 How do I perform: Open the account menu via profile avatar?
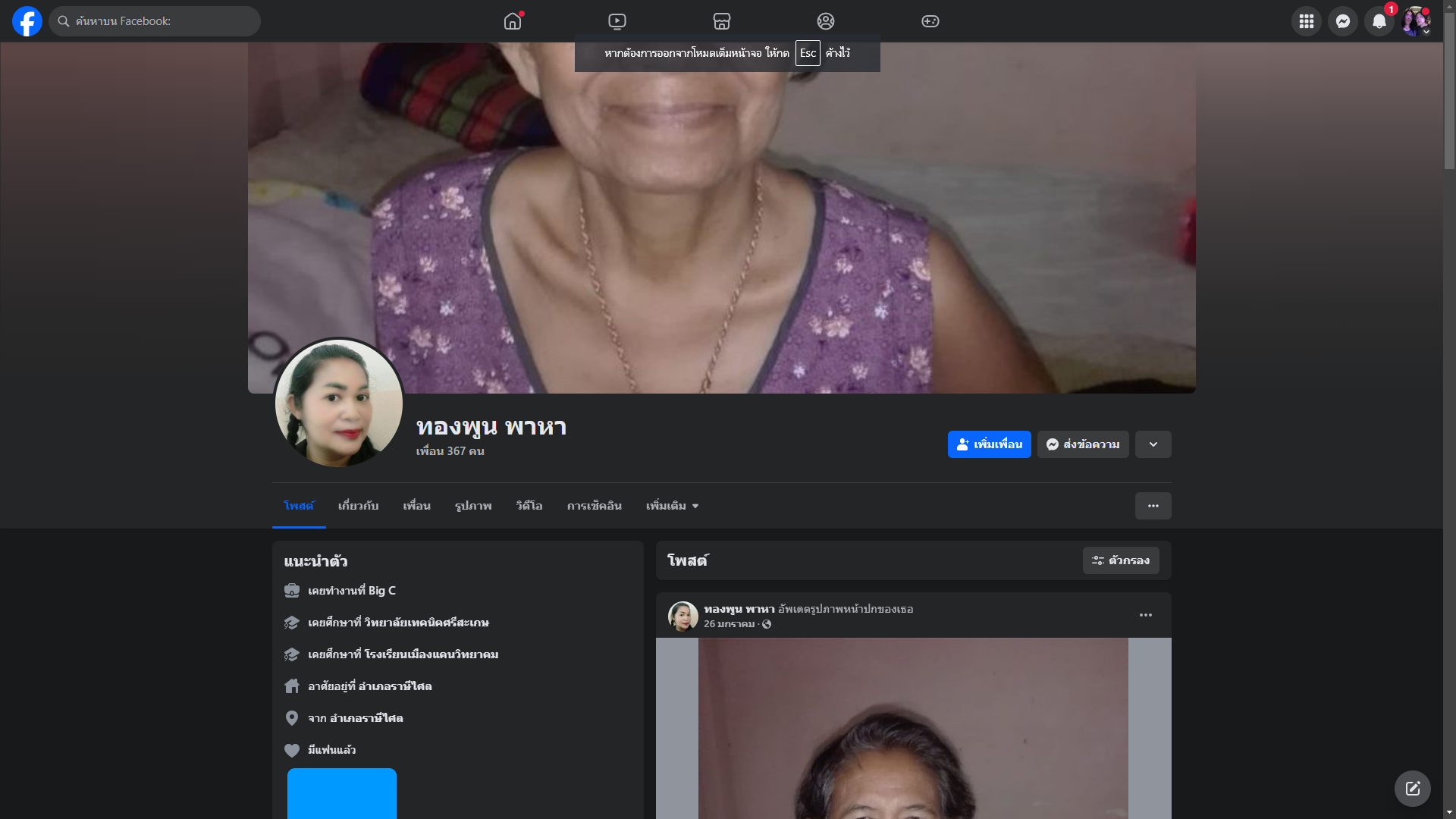(x=1415, y=21)
